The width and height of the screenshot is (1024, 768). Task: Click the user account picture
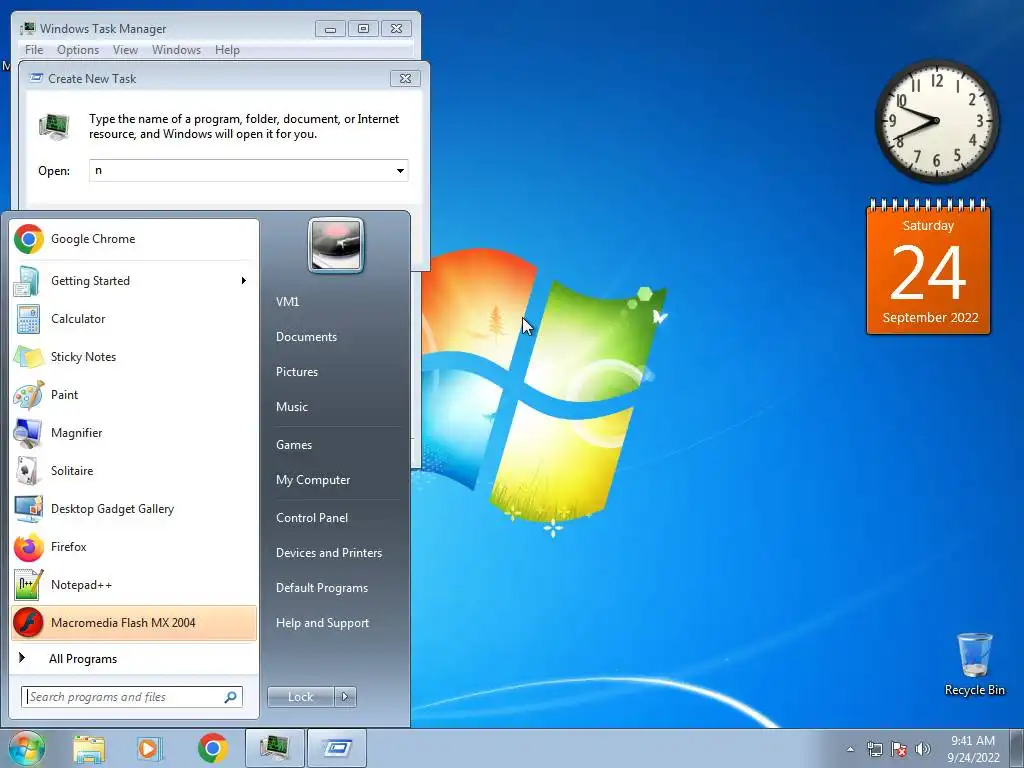[336, 246]
